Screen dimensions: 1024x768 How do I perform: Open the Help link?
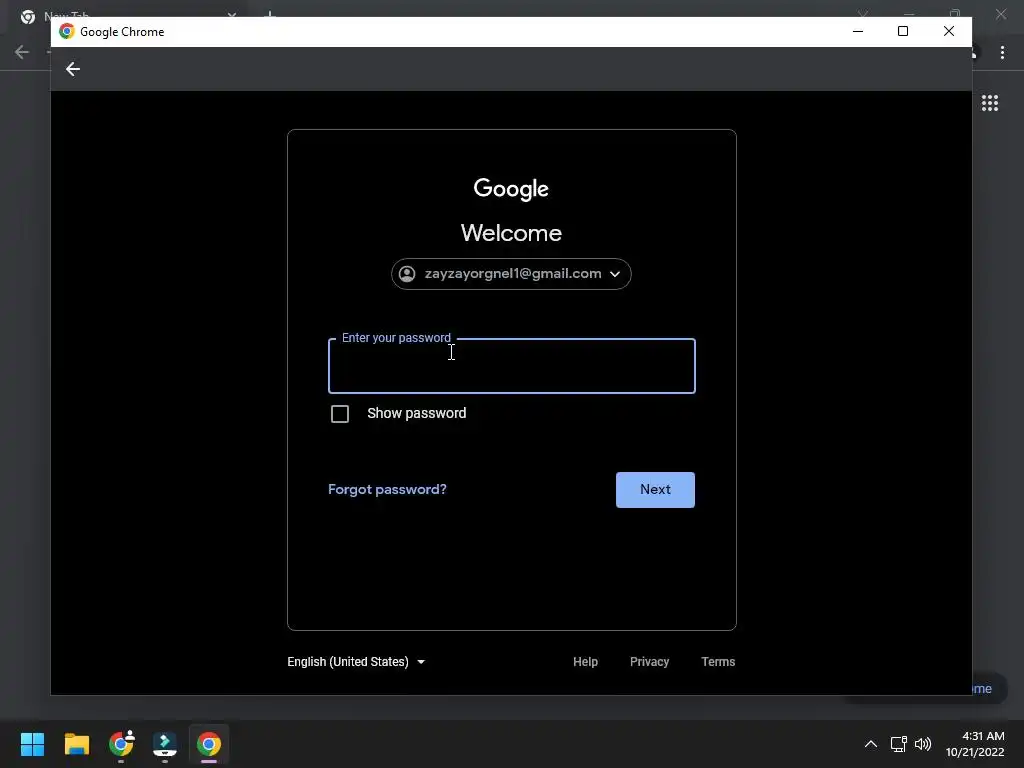click(585, 662)
